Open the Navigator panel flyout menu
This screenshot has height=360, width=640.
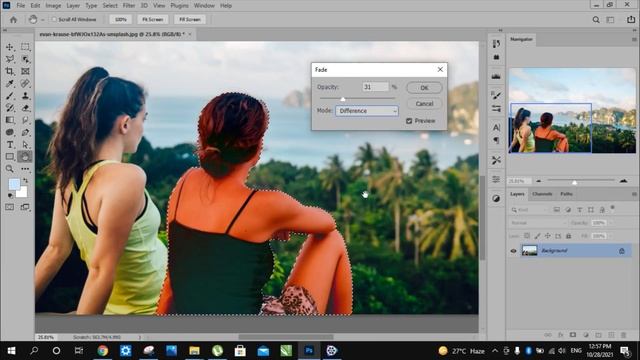point(634,40)
